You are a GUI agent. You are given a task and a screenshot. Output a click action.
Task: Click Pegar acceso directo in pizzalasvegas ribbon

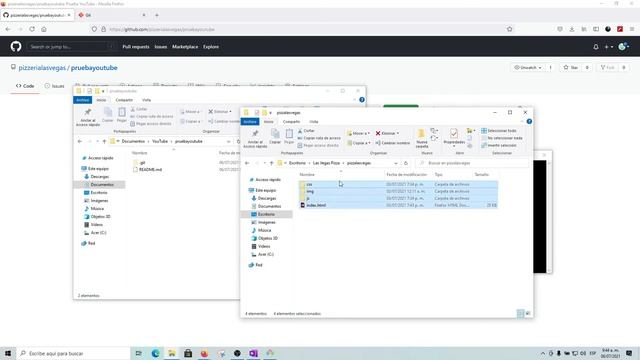coord(318,145)
